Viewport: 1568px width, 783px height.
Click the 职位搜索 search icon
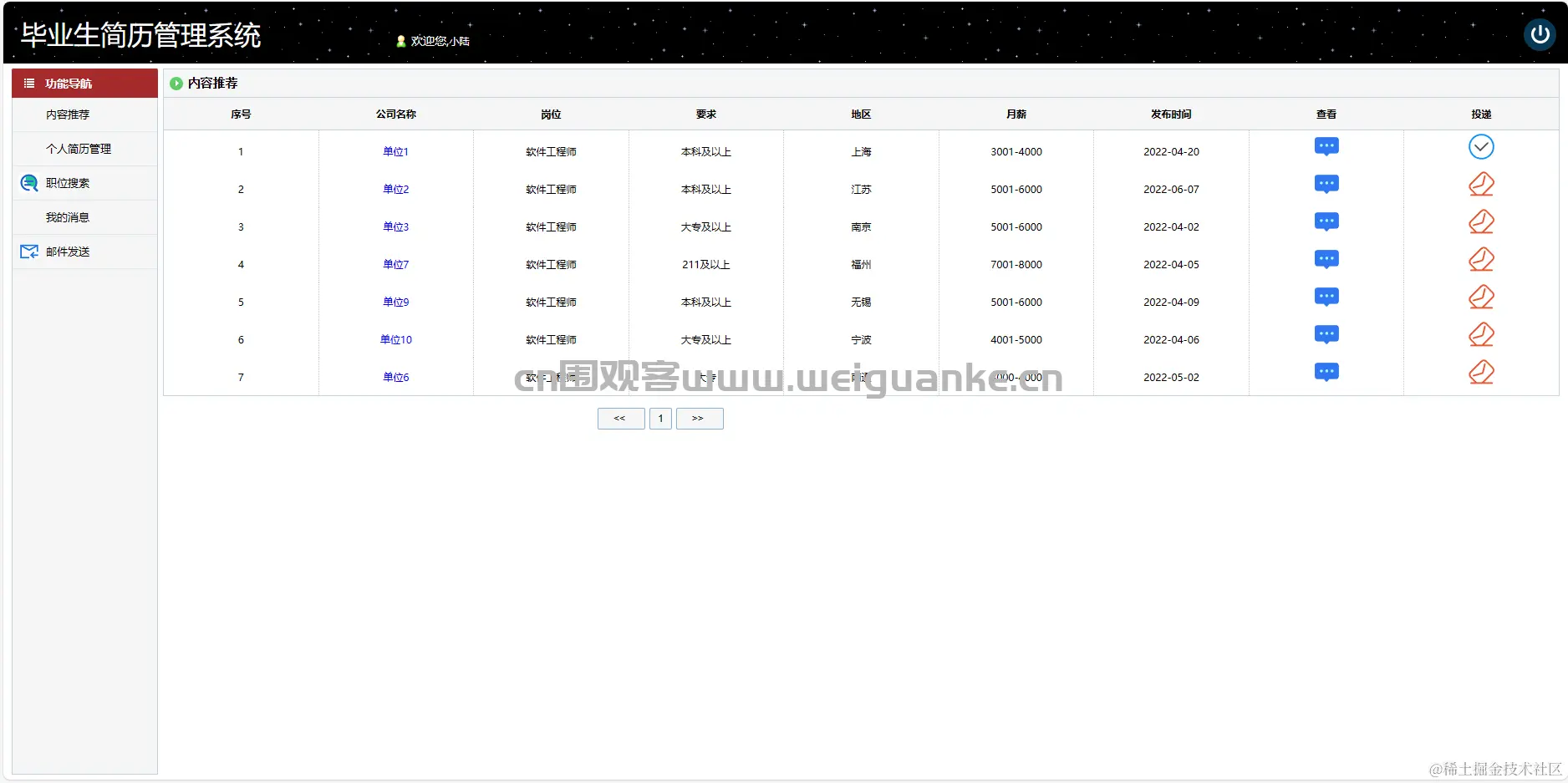[x=29, y=183]
